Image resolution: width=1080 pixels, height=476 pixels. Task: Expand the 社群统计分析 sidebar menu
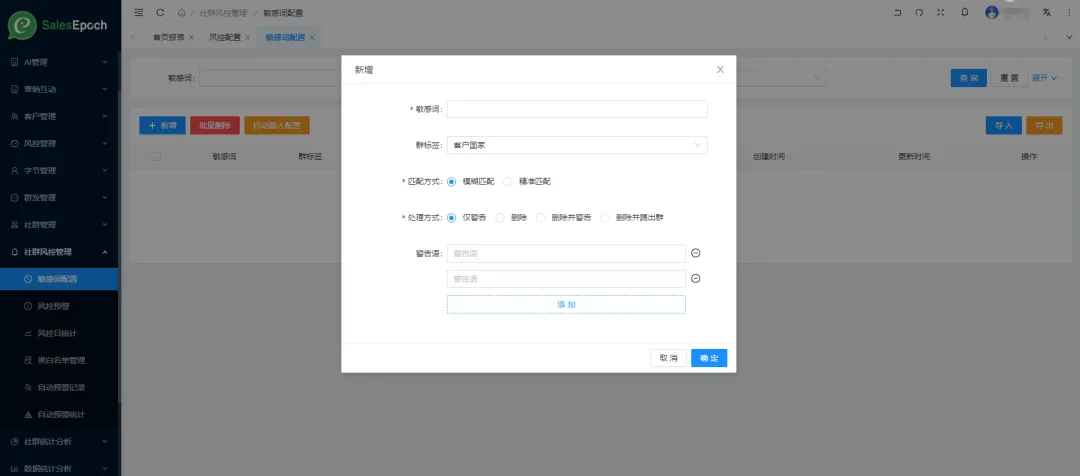[x=59, y=442]
